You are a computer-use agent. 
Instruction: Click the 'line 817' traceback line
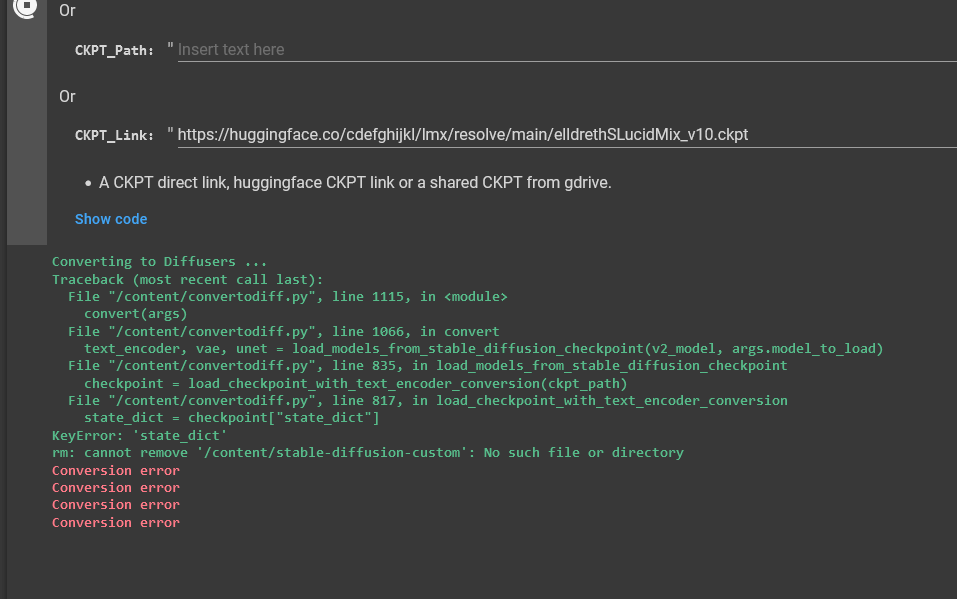tap(427, 400)
